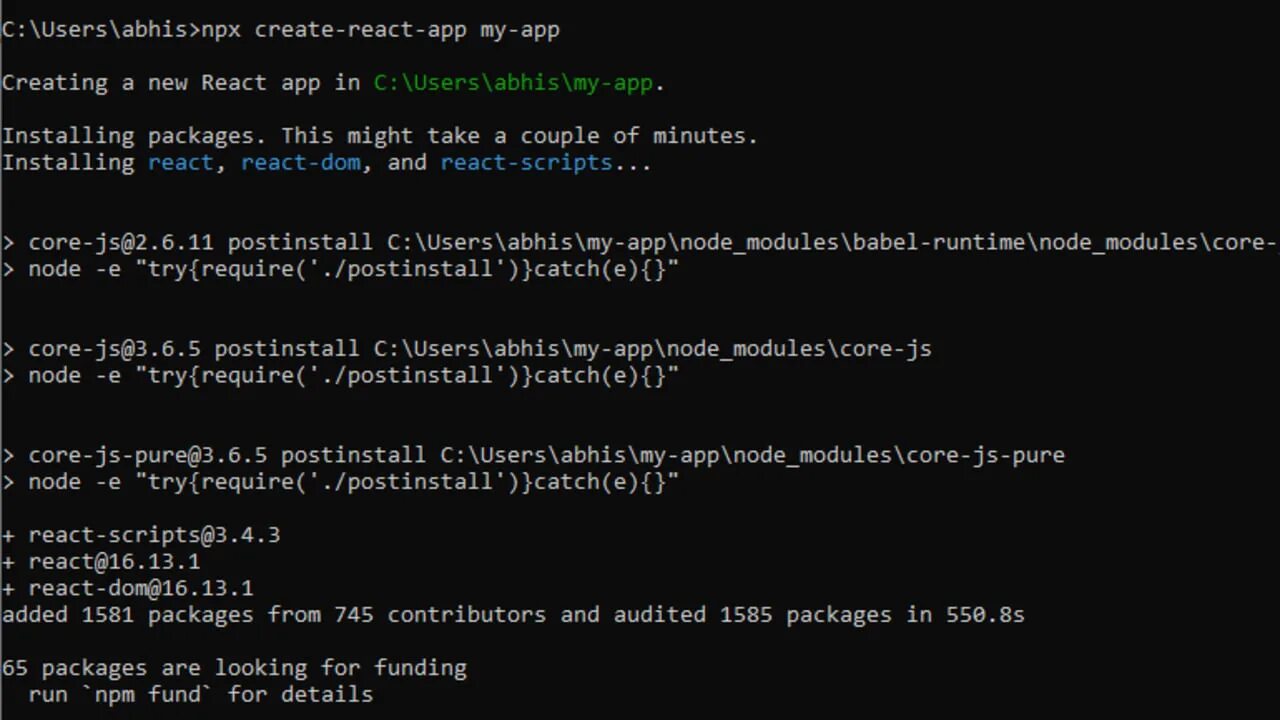1280x720 pixels.
Task: Click the command 'npx create-react-app my-app'
Action: tap(381, 30)
